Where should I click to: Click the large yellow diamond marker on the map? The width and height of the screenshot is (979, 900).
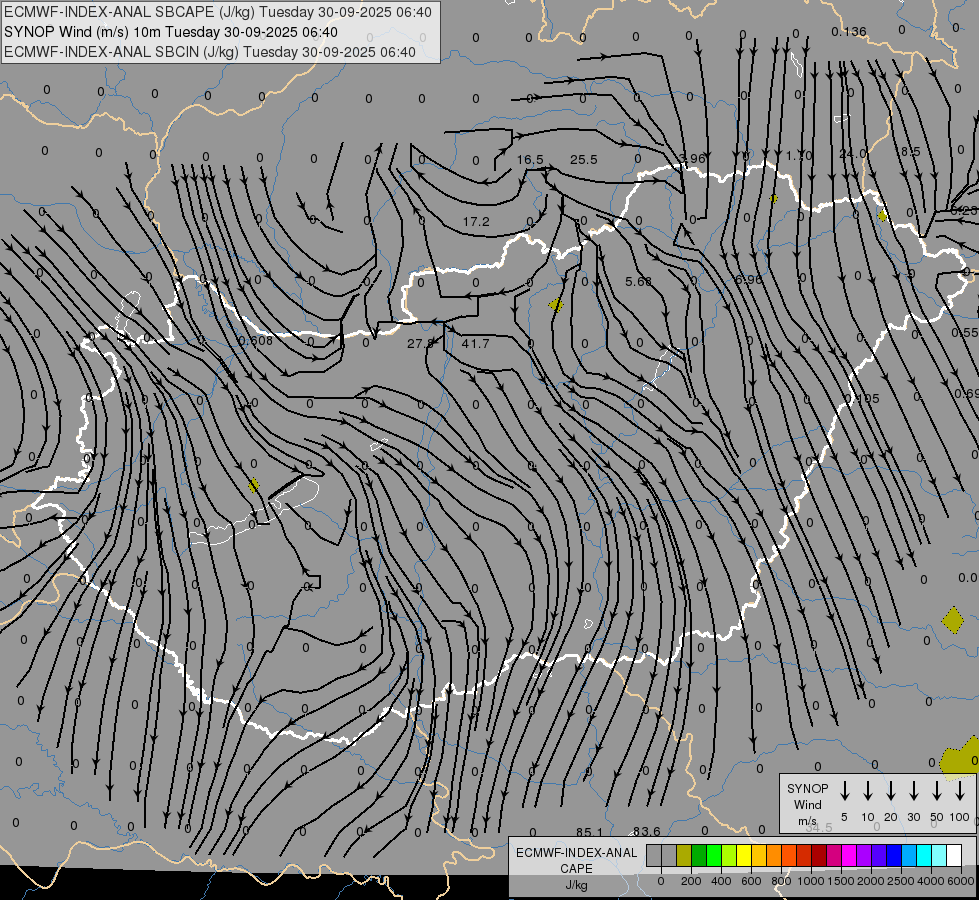[953, 620]
